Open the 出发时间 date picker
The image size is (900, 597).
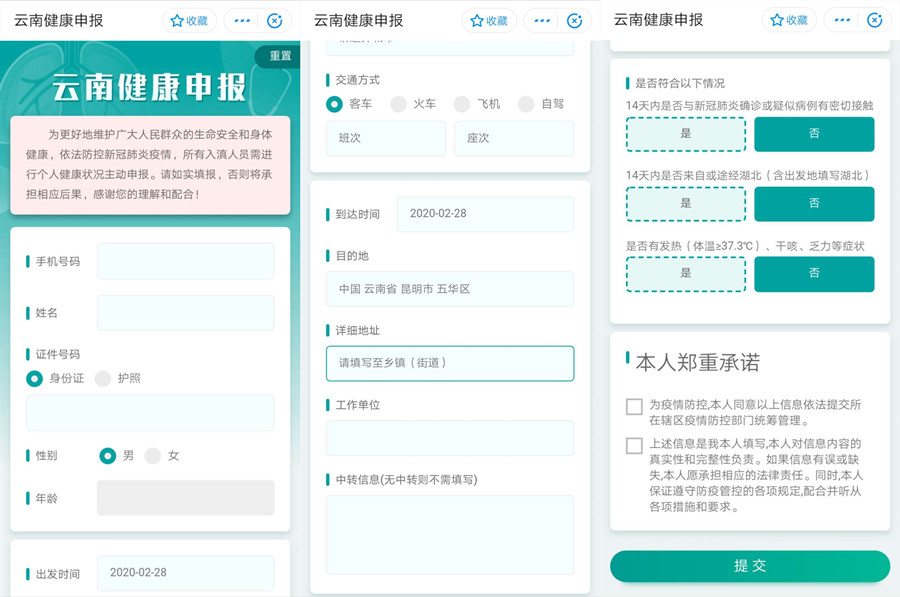(x=185, y=573)
